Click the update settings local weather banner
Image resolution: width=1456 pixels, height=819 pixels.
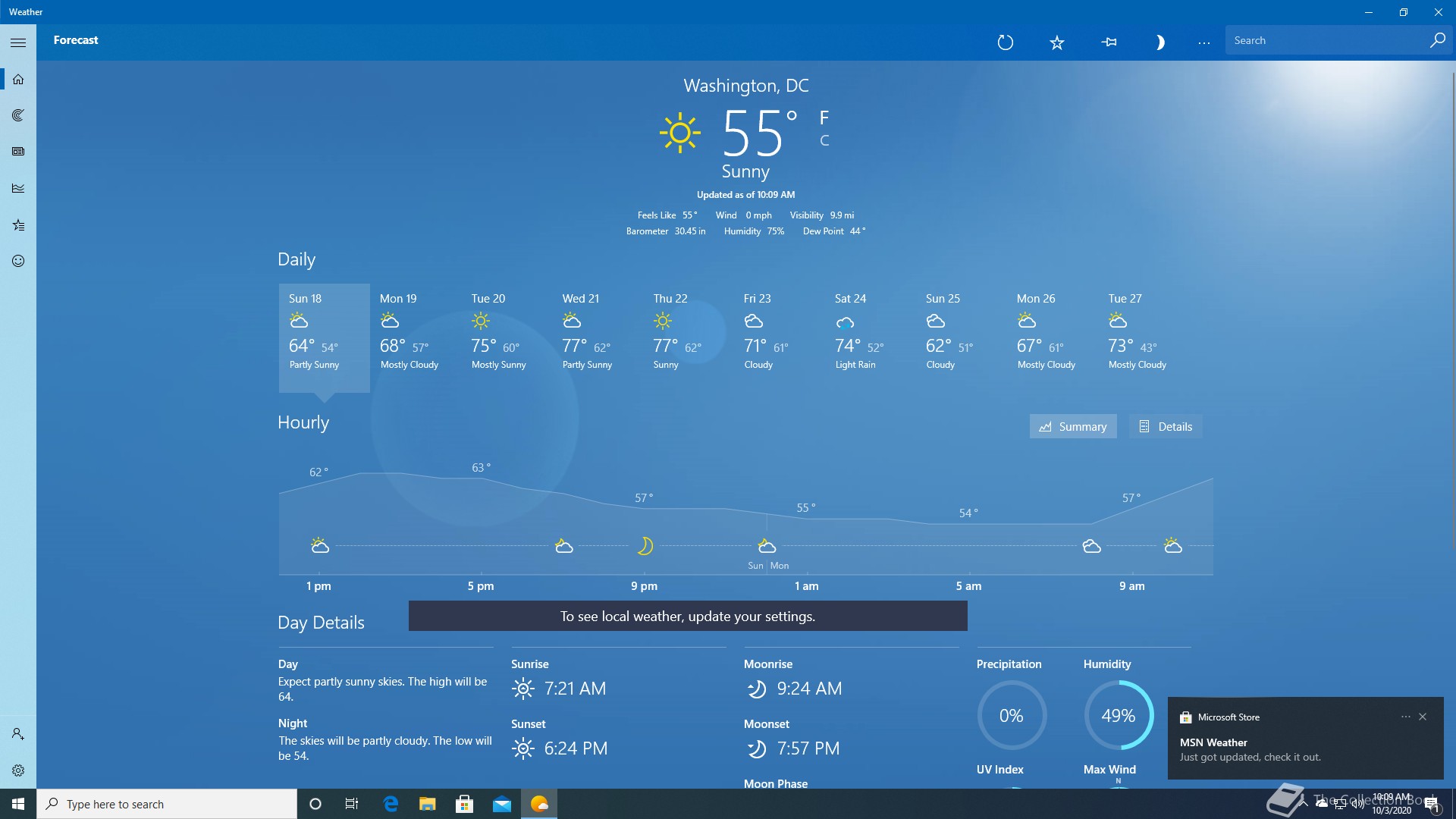pyautogui.click(x=688, y=616)
